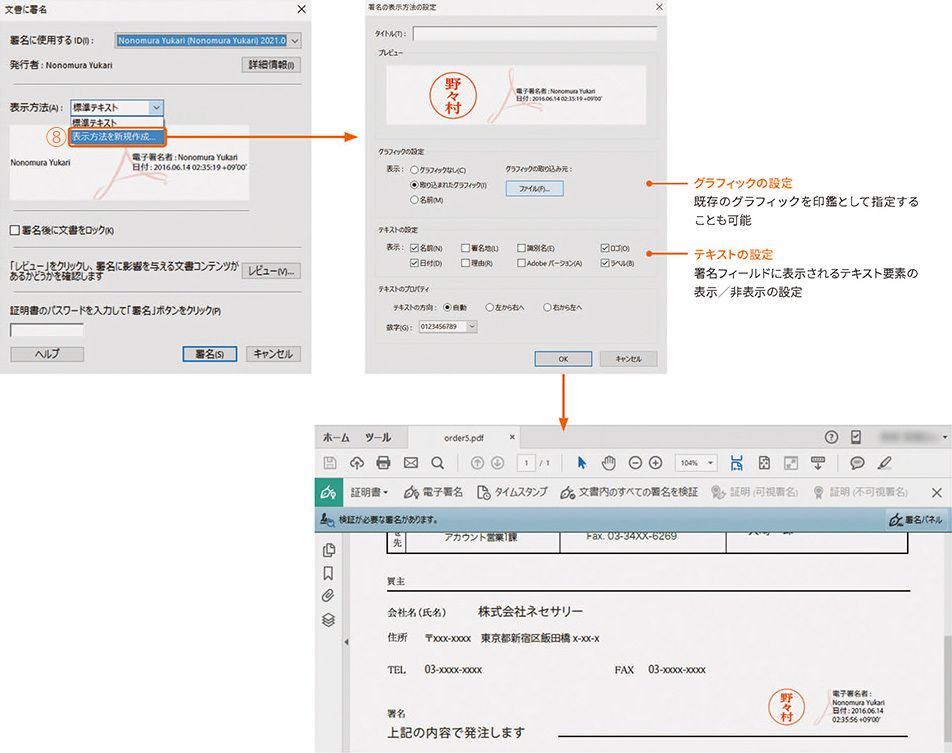Screen dimensions: 952x753
Task: Enable the '識別名(E)' checkbox
Action: [521, 248]
